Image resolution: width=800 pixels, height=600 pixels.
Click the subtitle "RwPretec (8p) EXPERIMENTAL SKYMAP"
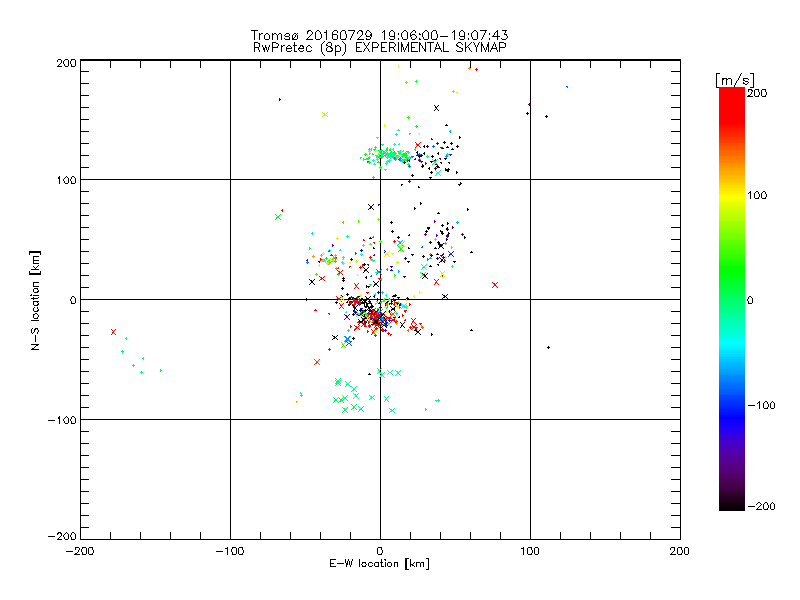click(x=379, y=48)
